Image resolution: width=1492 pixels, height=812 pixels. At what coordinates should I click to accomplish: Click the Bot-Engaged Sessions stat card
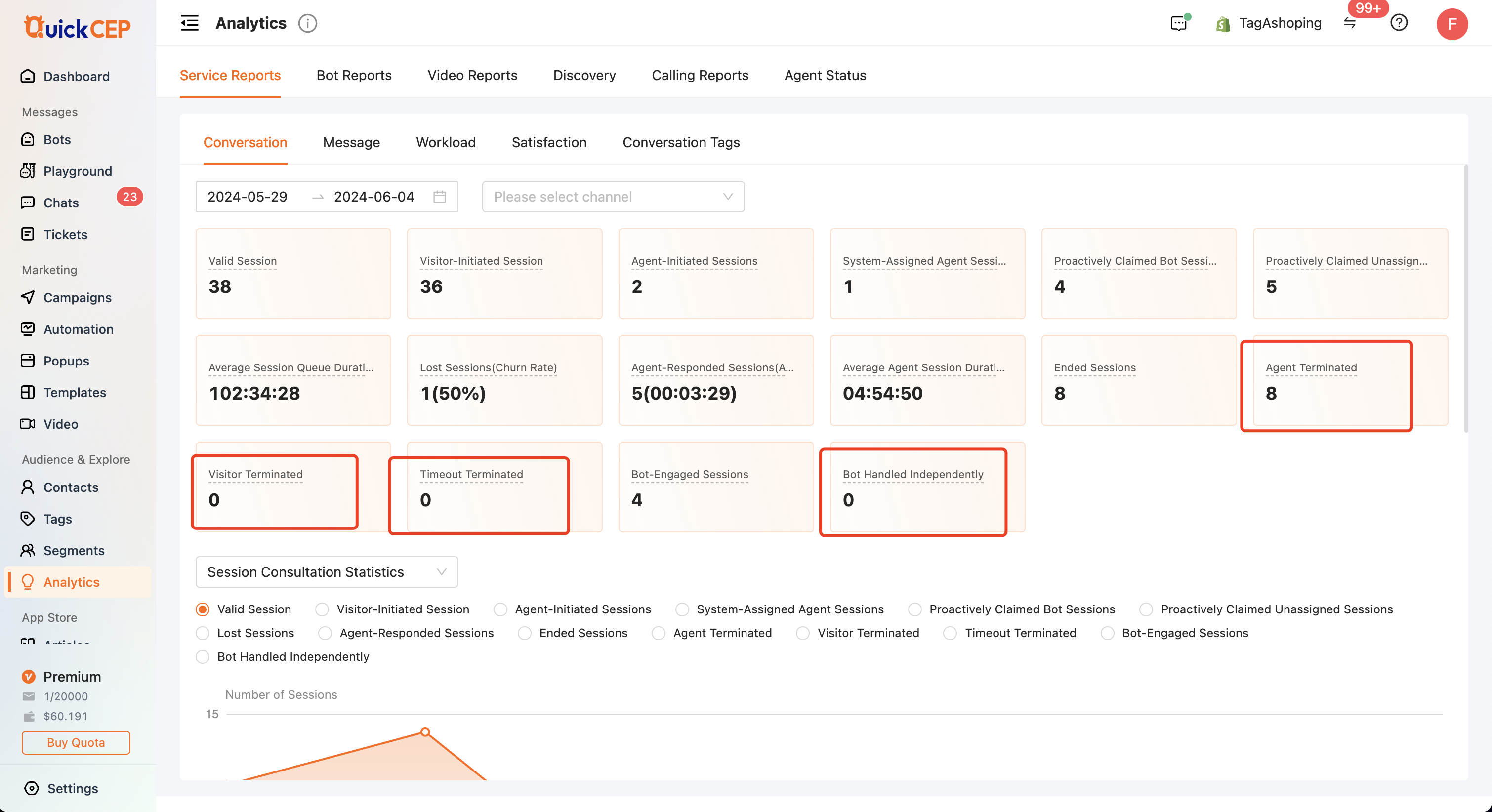point(716,487)
